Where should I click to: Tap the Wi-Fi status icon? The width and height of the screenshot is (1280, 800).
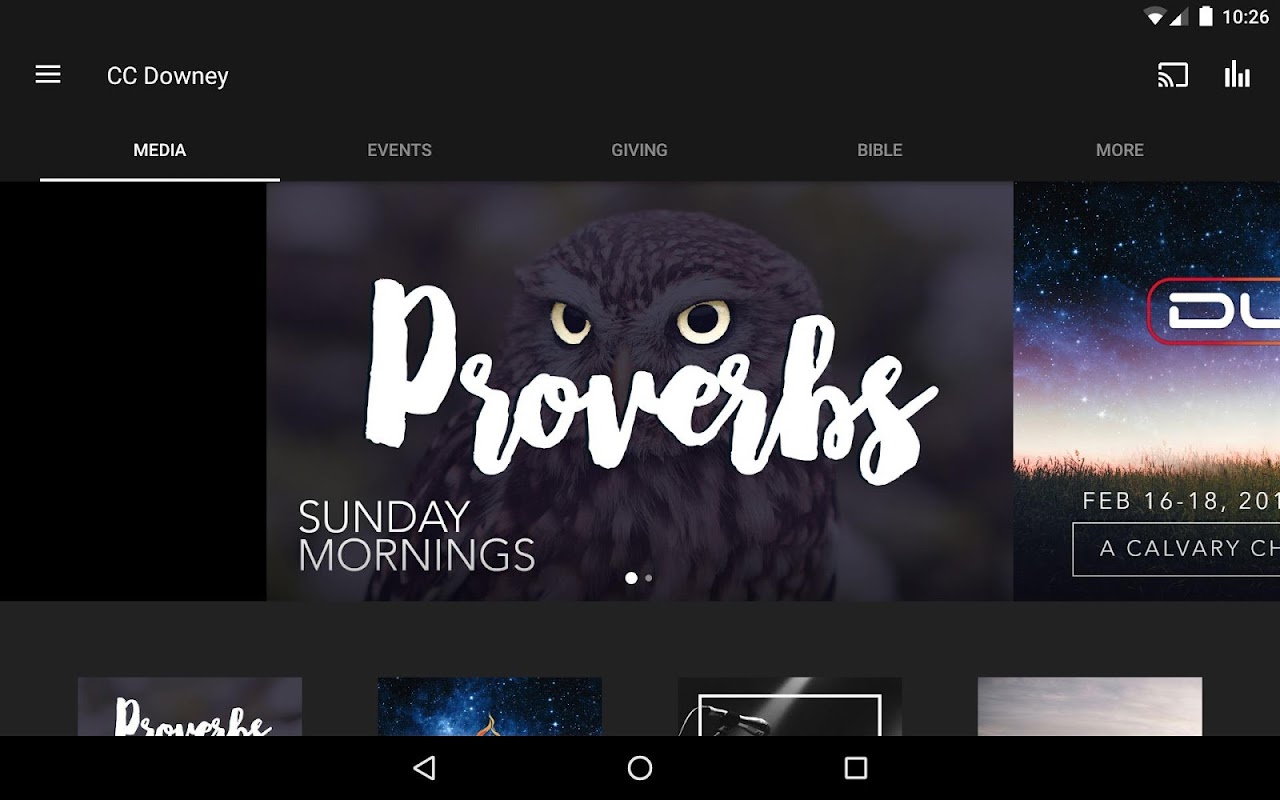click(x=1156, y=16)
